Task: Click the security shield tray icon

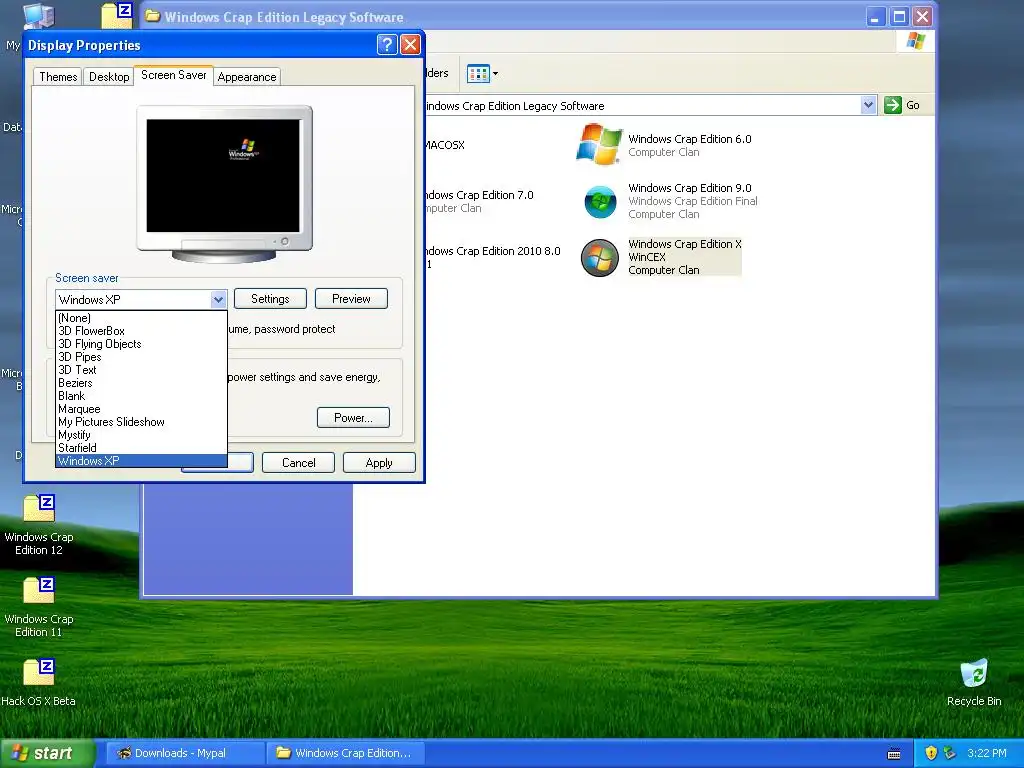Action: [931, 753]
